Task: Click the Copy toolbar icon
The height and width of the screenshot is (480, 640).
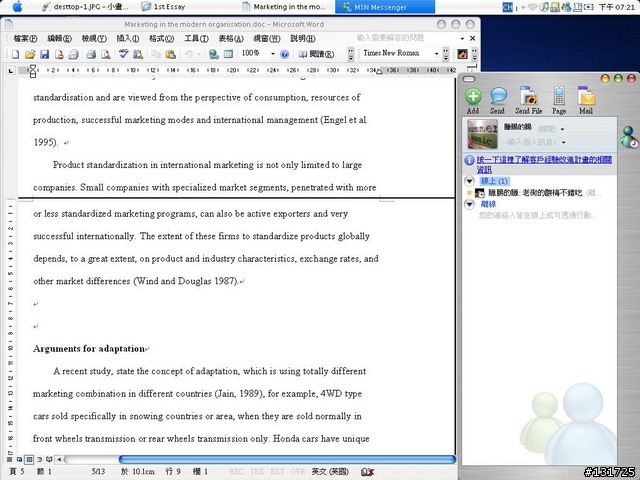Action: tap(156, 54)
